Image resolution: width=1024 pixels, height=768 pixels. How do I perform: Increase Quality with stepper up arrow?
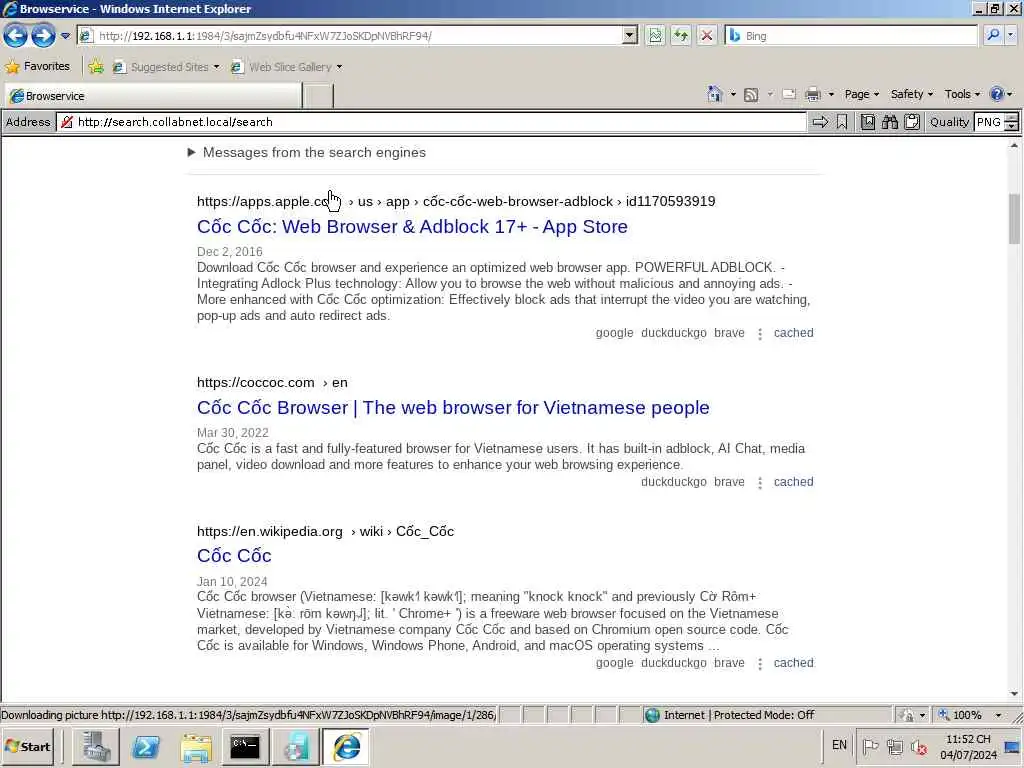click(1012, 118)
